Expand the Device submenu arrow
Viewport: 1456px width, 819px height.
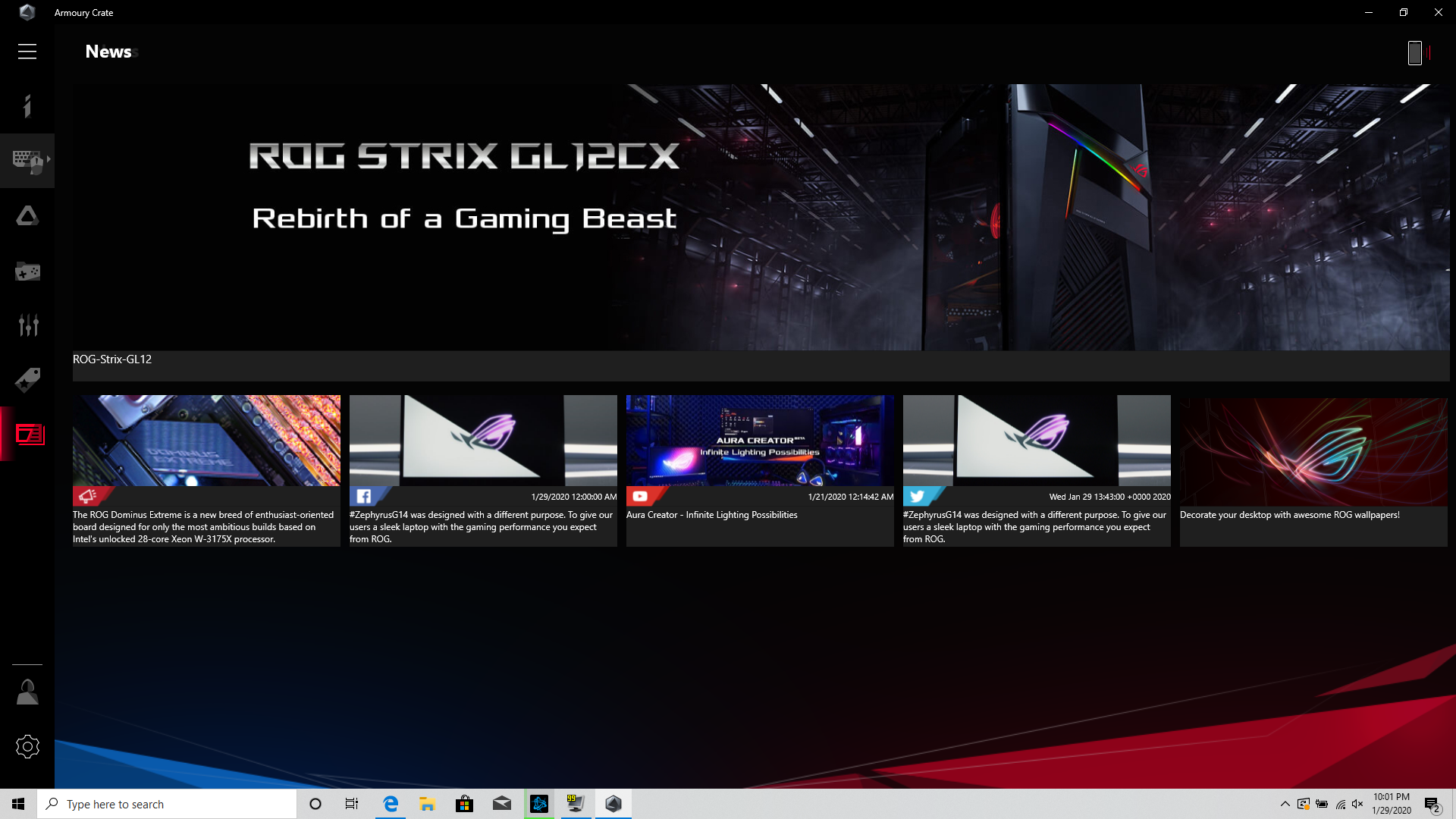coord(49,159)
